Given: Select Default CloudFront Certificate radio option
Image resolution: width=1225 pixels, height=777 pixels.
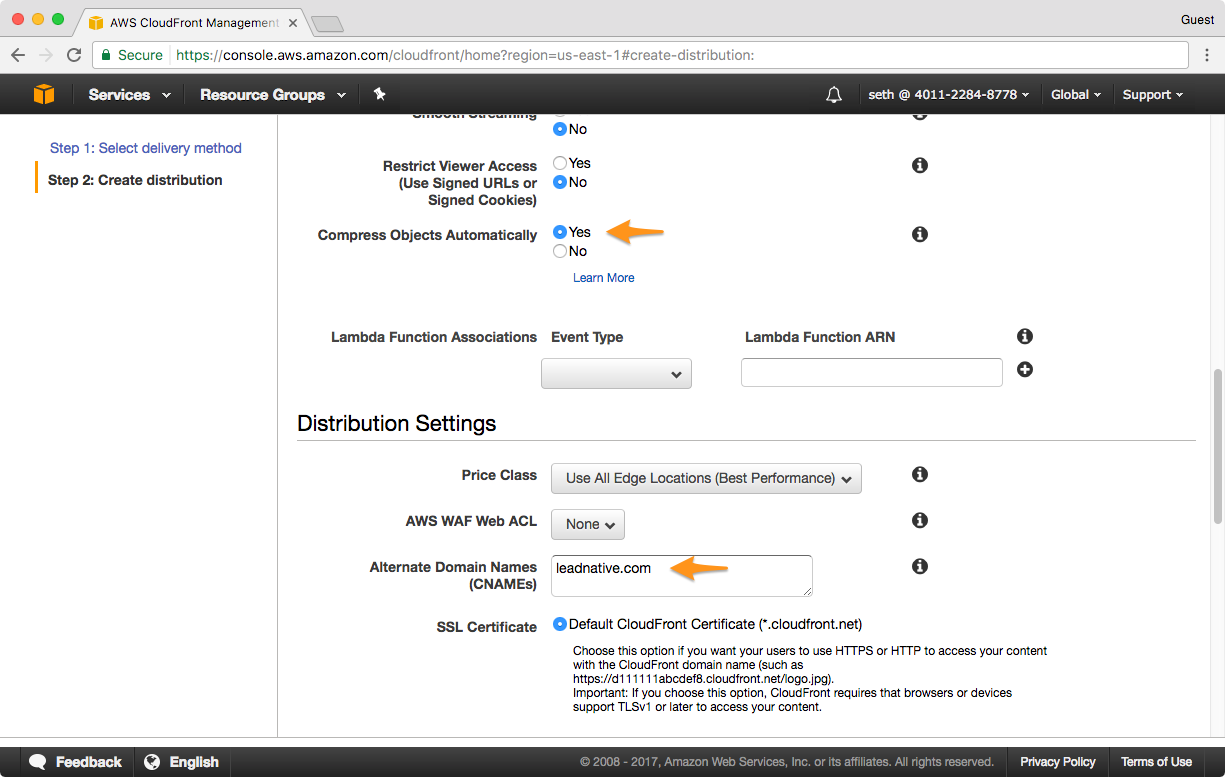Looking at the screenshot, I should [560, 624].
